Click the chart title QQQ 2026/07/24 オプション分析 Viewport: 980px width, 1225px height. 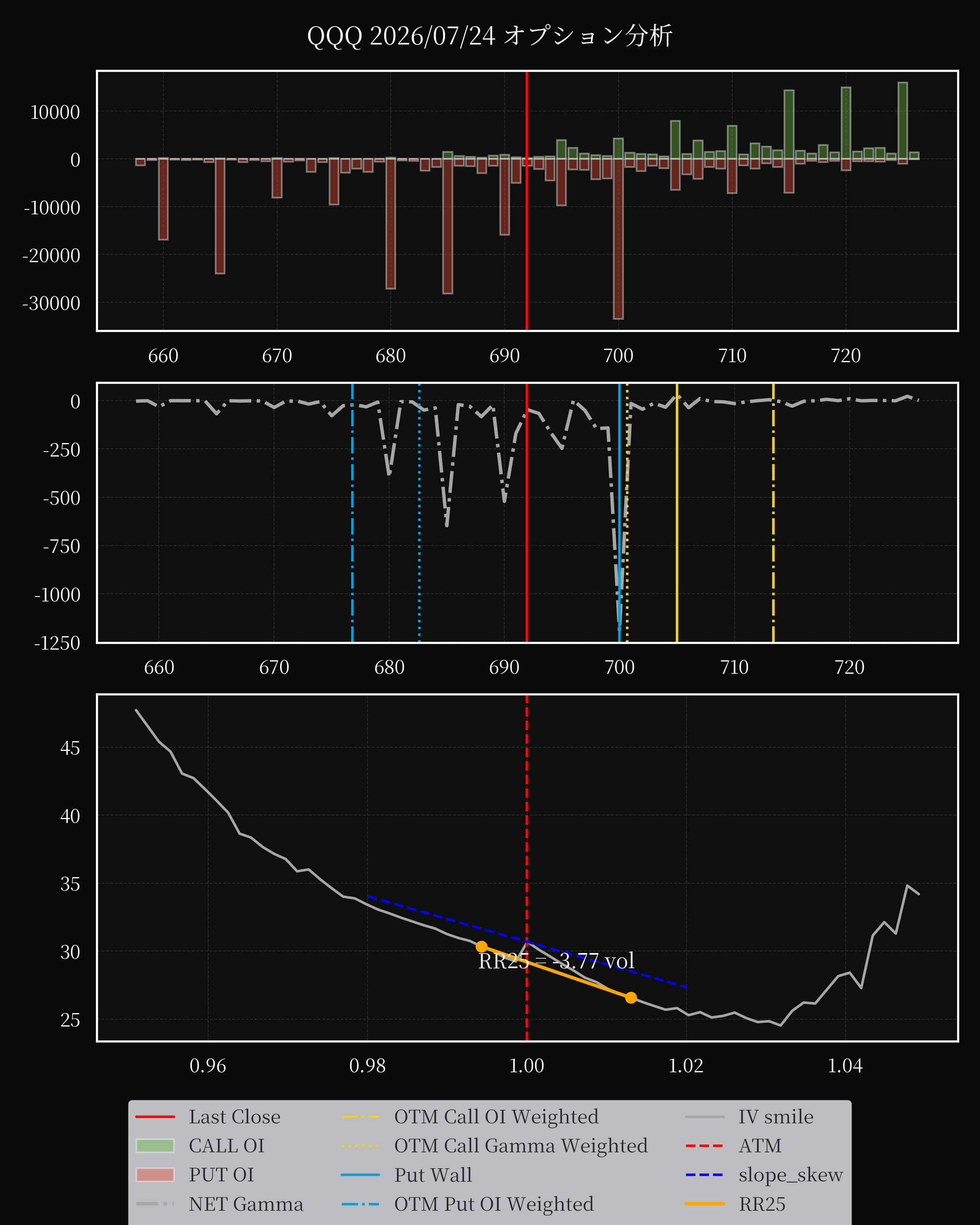(x=490, y=36)
